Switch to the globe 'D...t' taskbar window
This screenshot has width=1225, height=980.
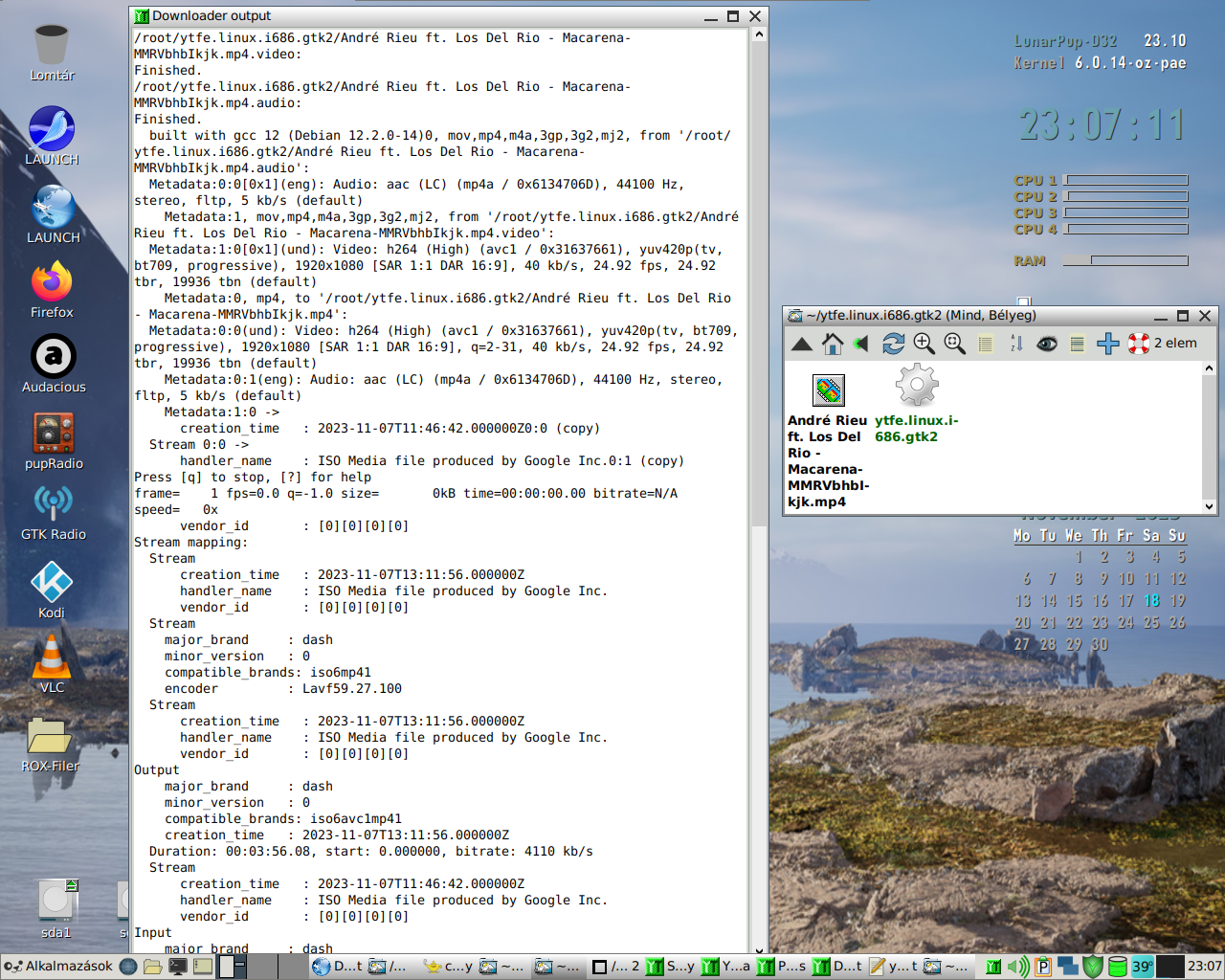click(x=337, y=967)
